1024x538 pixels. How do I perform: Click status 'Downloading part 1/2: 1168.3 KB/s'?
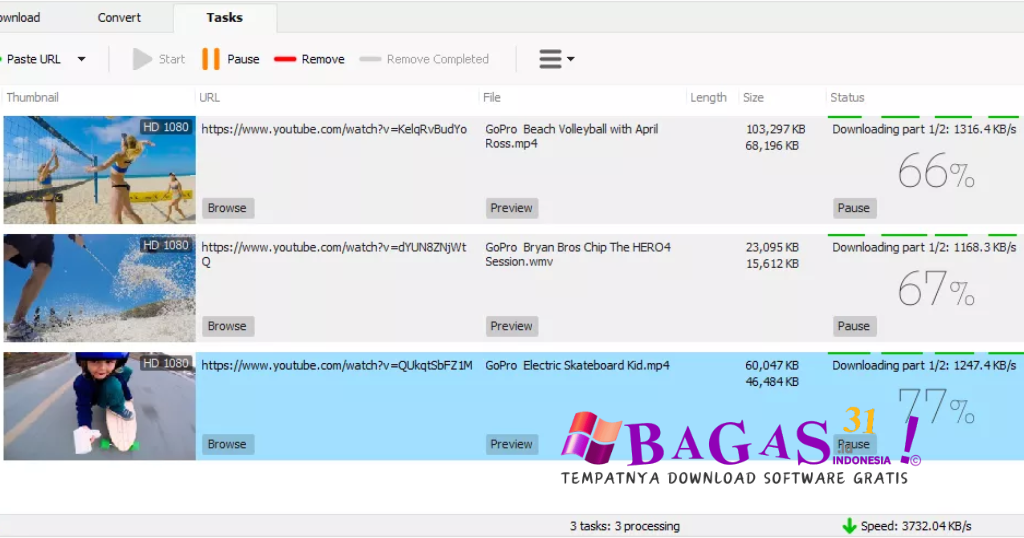point(924,247)
